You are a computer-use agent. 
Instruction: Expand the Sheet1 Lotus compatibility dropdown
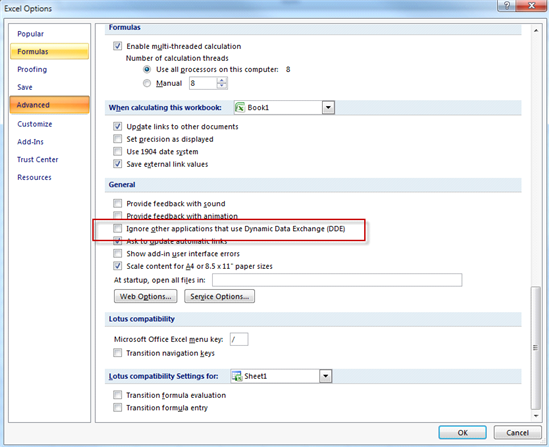pos(325,376)
